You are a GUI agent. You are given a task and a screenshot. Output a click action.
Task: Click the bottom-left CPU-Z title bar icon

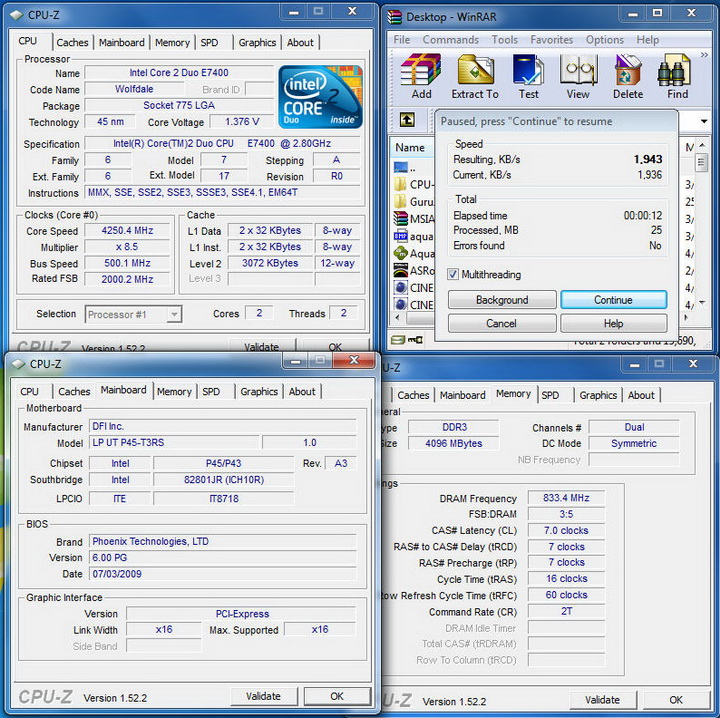(18, 364)
